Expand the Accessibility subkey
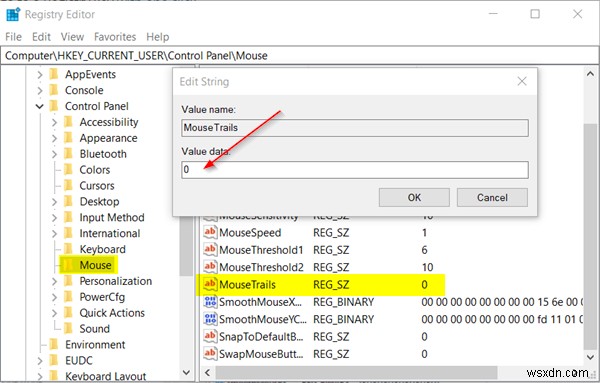 [x=54, y=122]
